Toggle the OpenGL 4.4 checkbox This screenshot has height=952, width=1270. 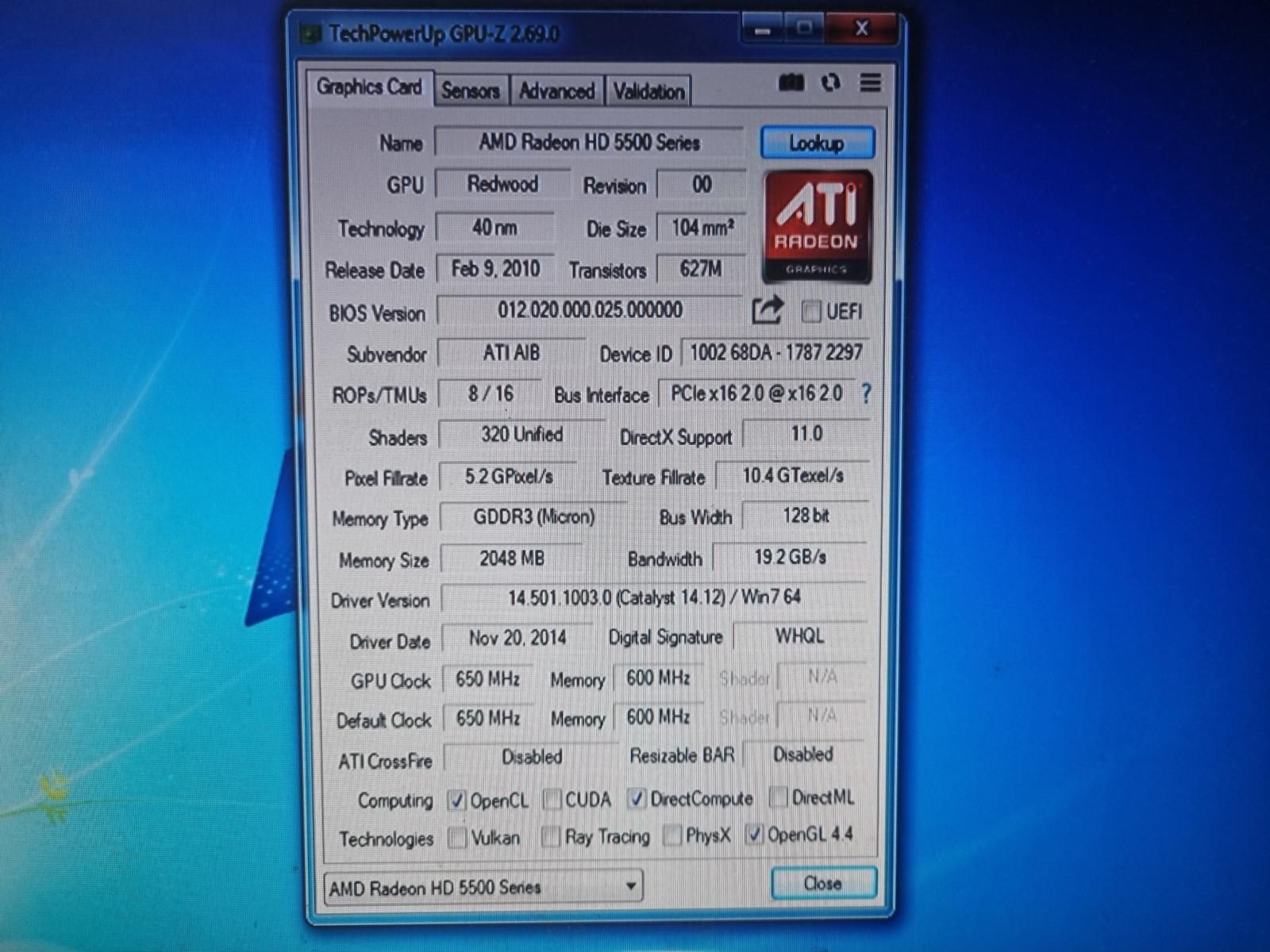click(x=754, y=834)
